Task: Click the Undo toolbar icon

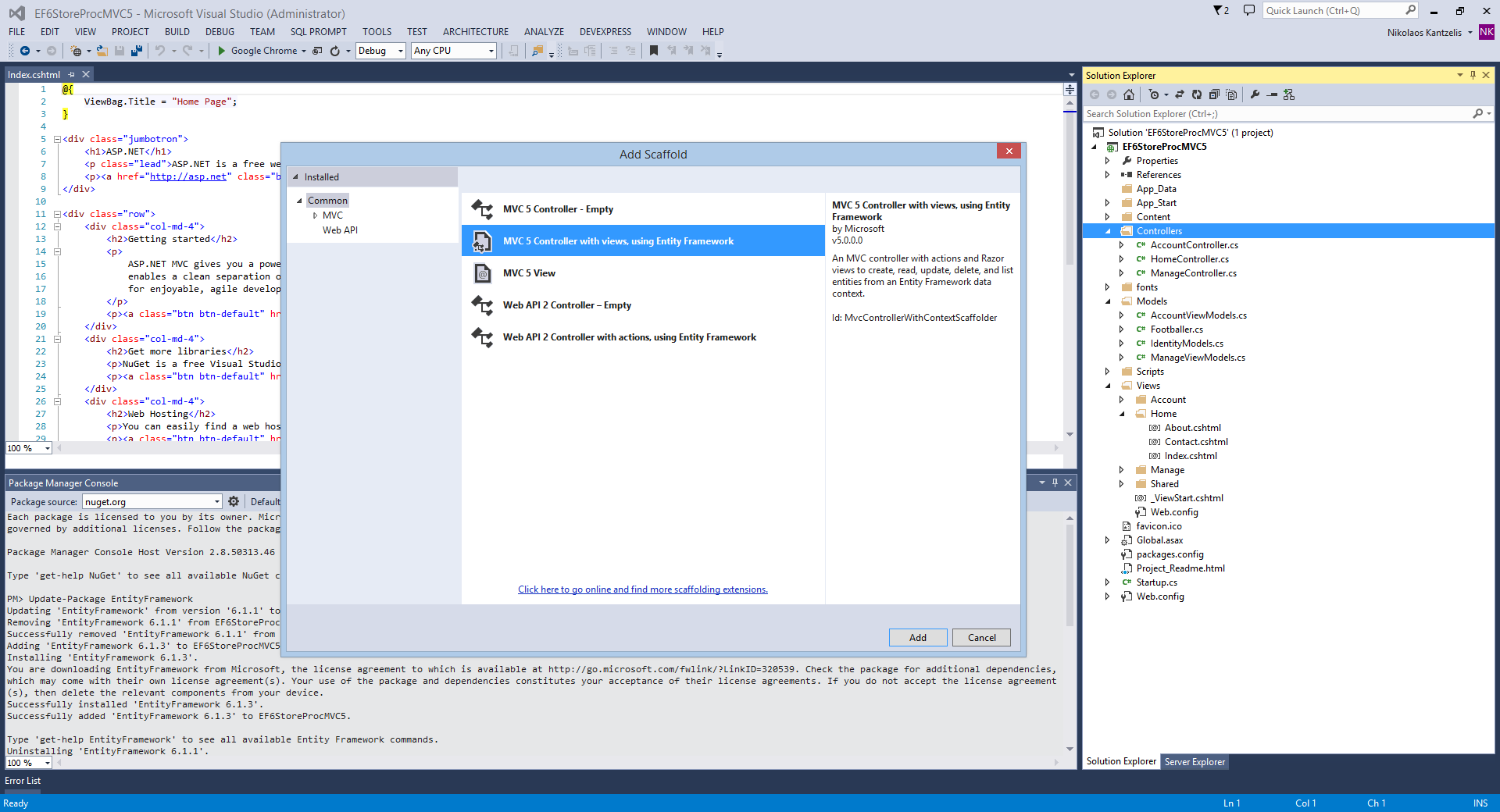Action: click(x=159, y=51)
